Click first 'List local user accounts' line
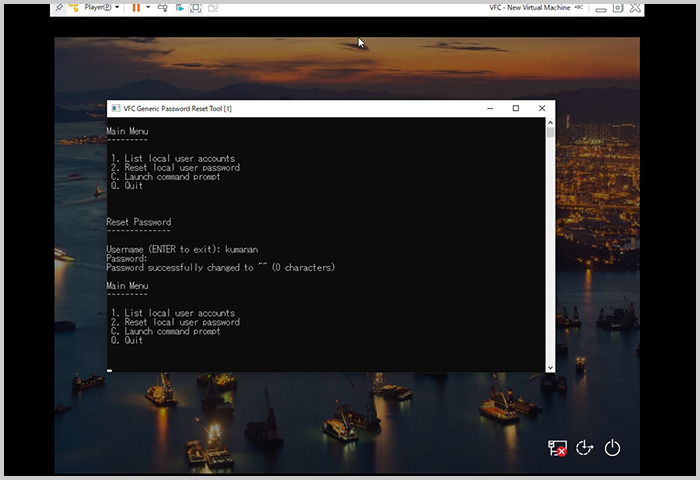The height and width of the screenshot is (480, 700). tap(173, 159)
